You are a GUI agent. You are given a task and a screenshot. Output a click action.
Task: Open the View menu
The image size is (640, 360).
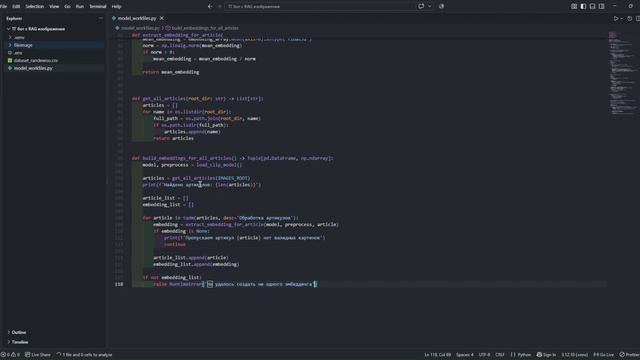[54, 7]
